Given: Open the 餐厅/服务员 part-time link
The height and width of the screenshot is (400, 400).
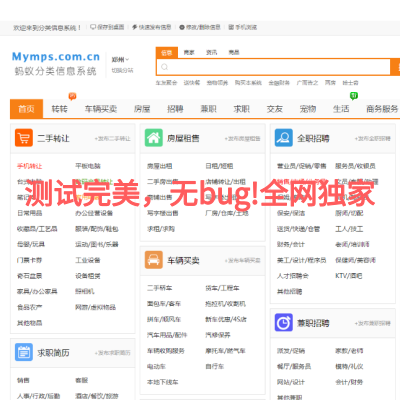Looking at the screenshot, I should (x=294, y=366).
